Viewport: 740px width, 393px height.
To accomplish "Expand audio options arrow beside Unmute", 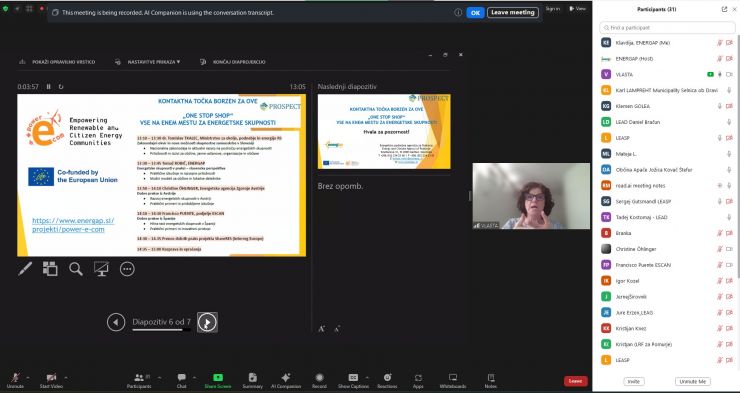I will click(28, 377).
